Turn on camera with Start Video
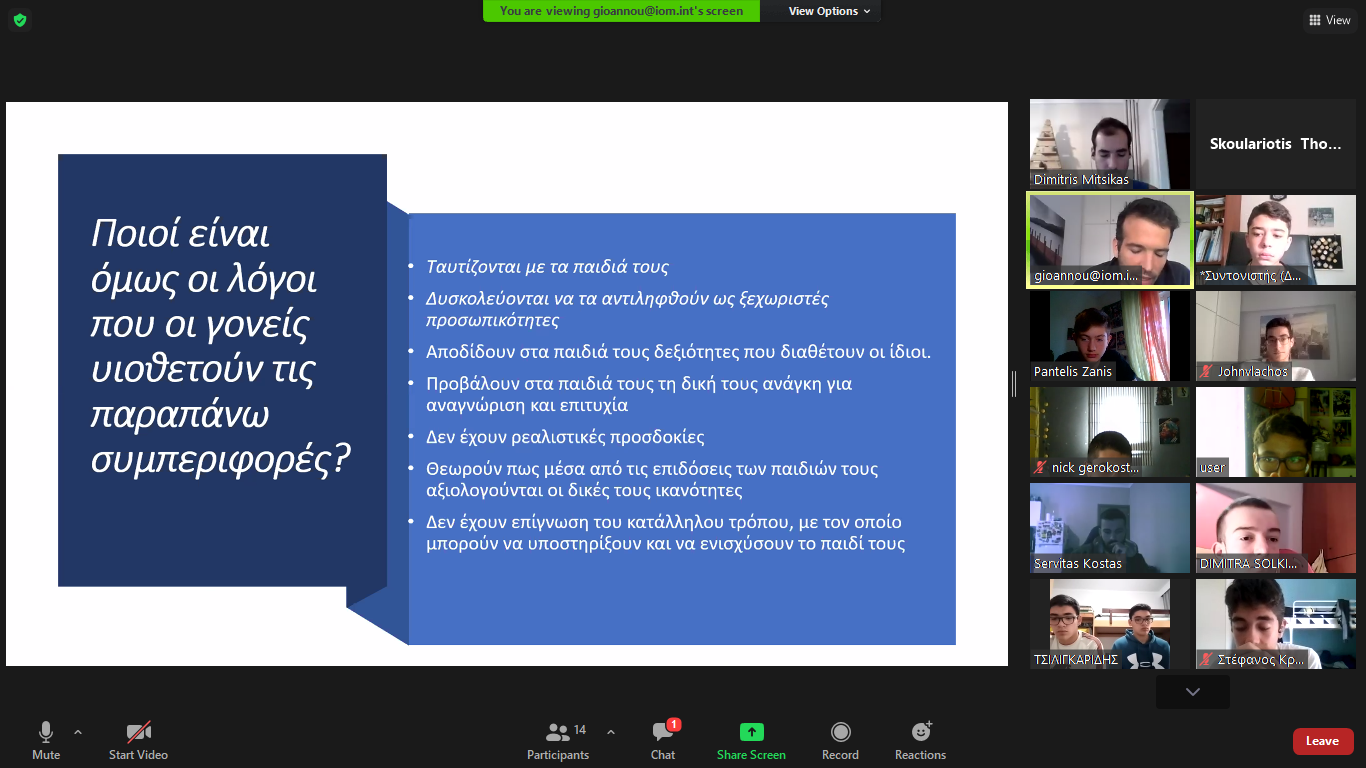 [138, 741]
